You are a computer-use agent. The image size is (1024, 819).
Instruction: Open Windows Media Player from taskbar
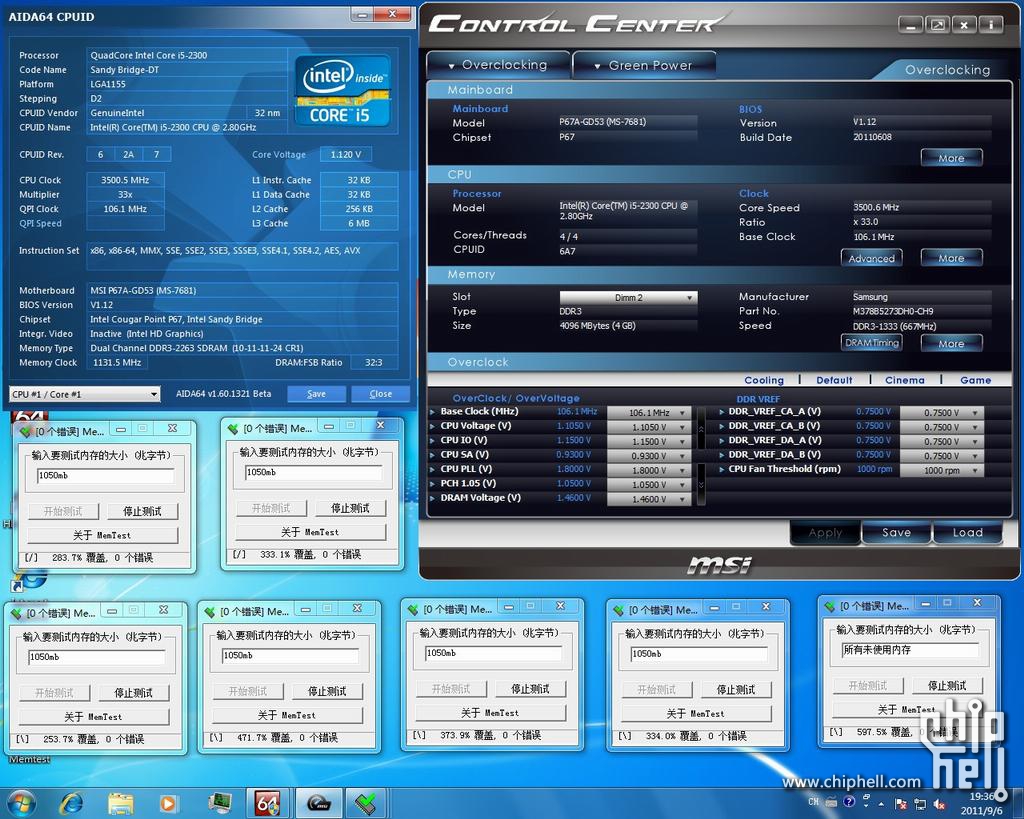pyautogui.click(x=168, y=803)
